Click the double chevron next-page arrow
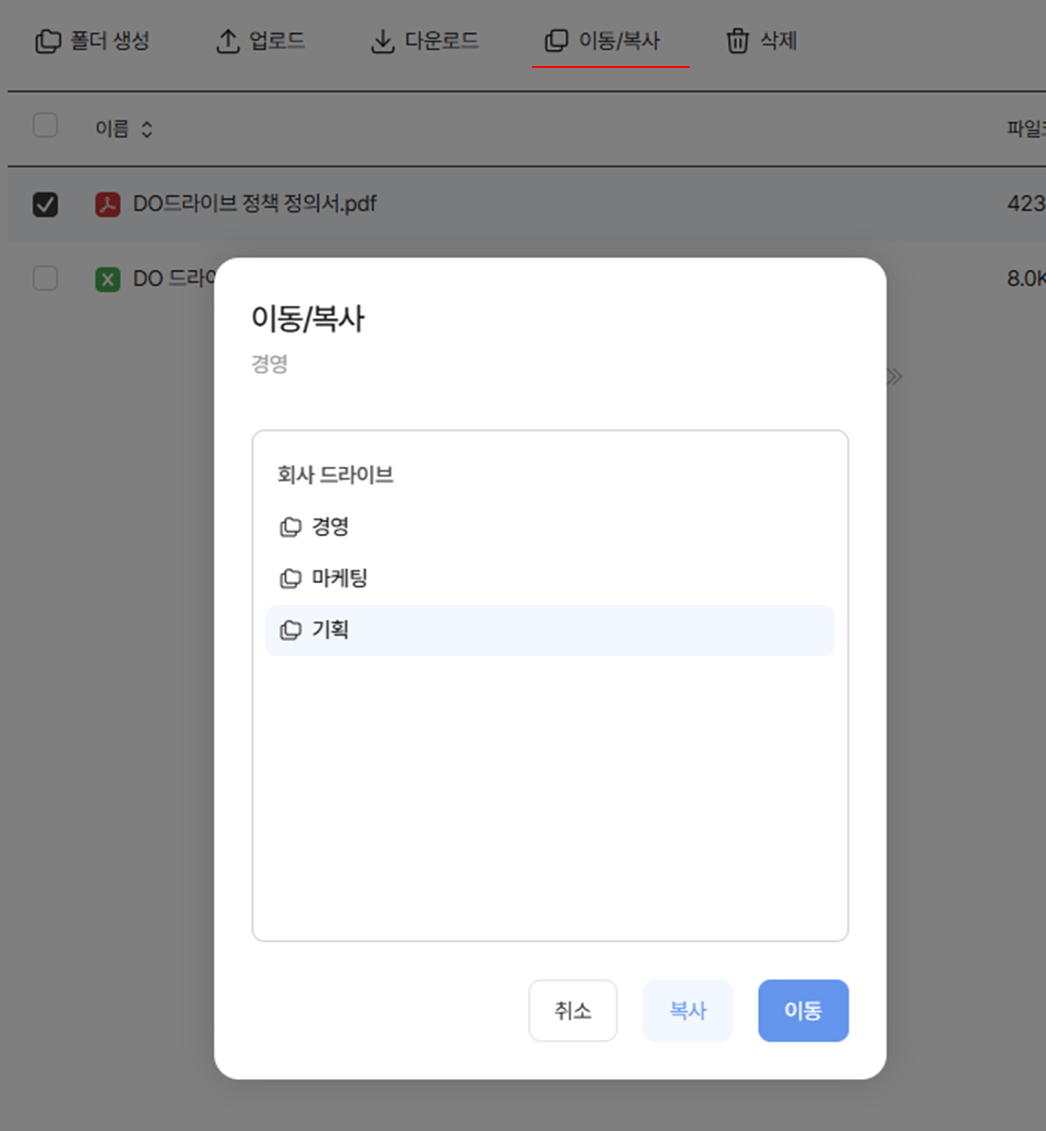Viewport: 1046px width, 1131px height. [x=894, y=377]
